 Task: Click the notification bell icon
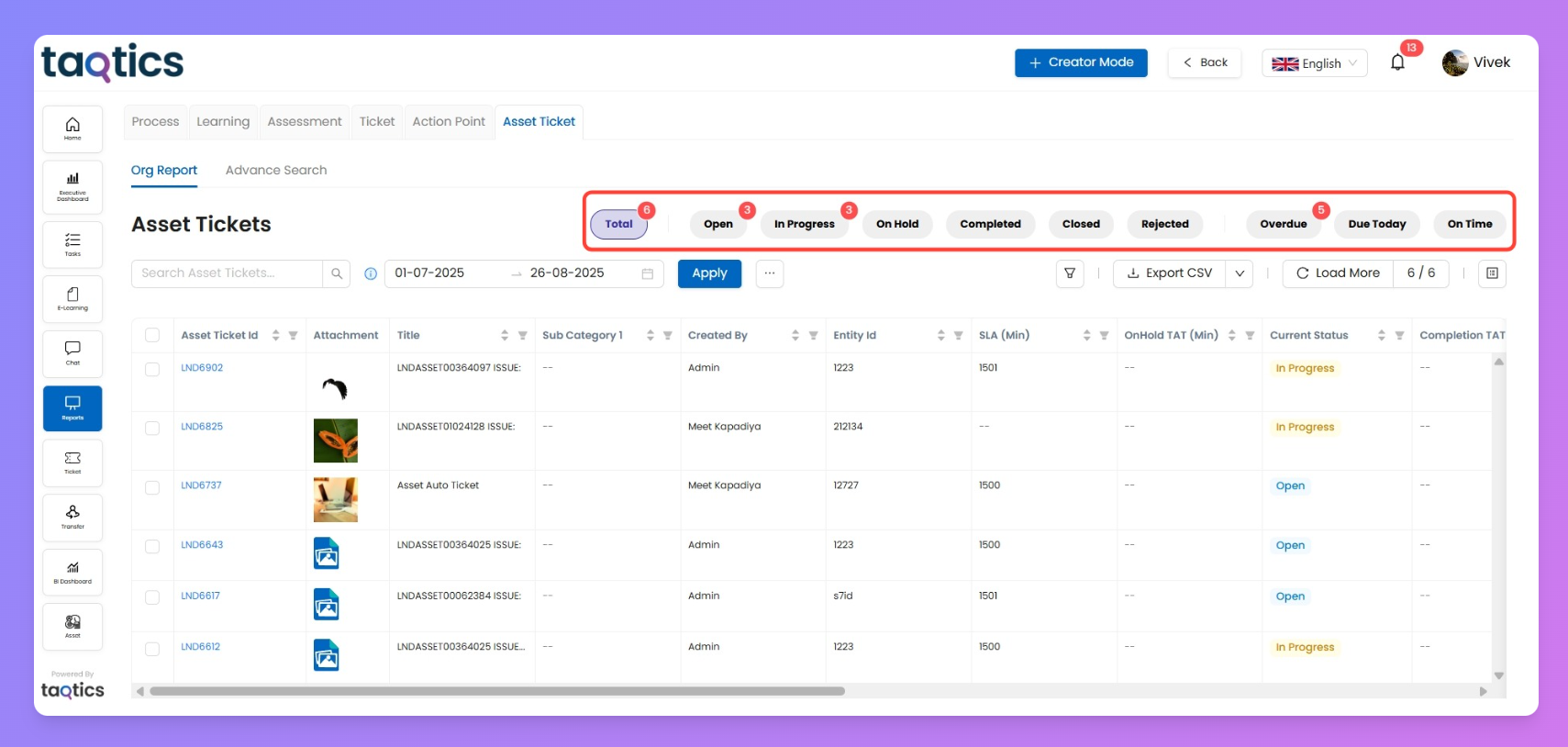tap(1397, 62)
